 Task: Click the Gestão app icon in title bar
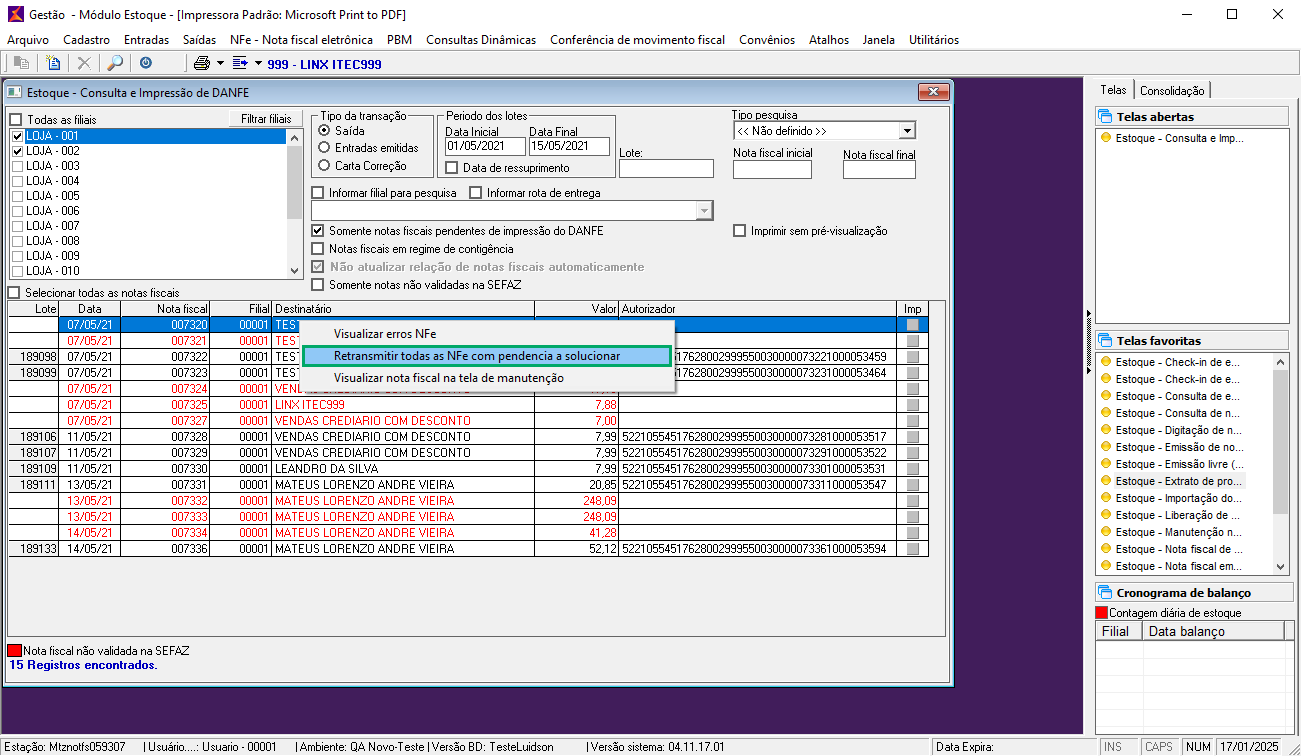14,15
